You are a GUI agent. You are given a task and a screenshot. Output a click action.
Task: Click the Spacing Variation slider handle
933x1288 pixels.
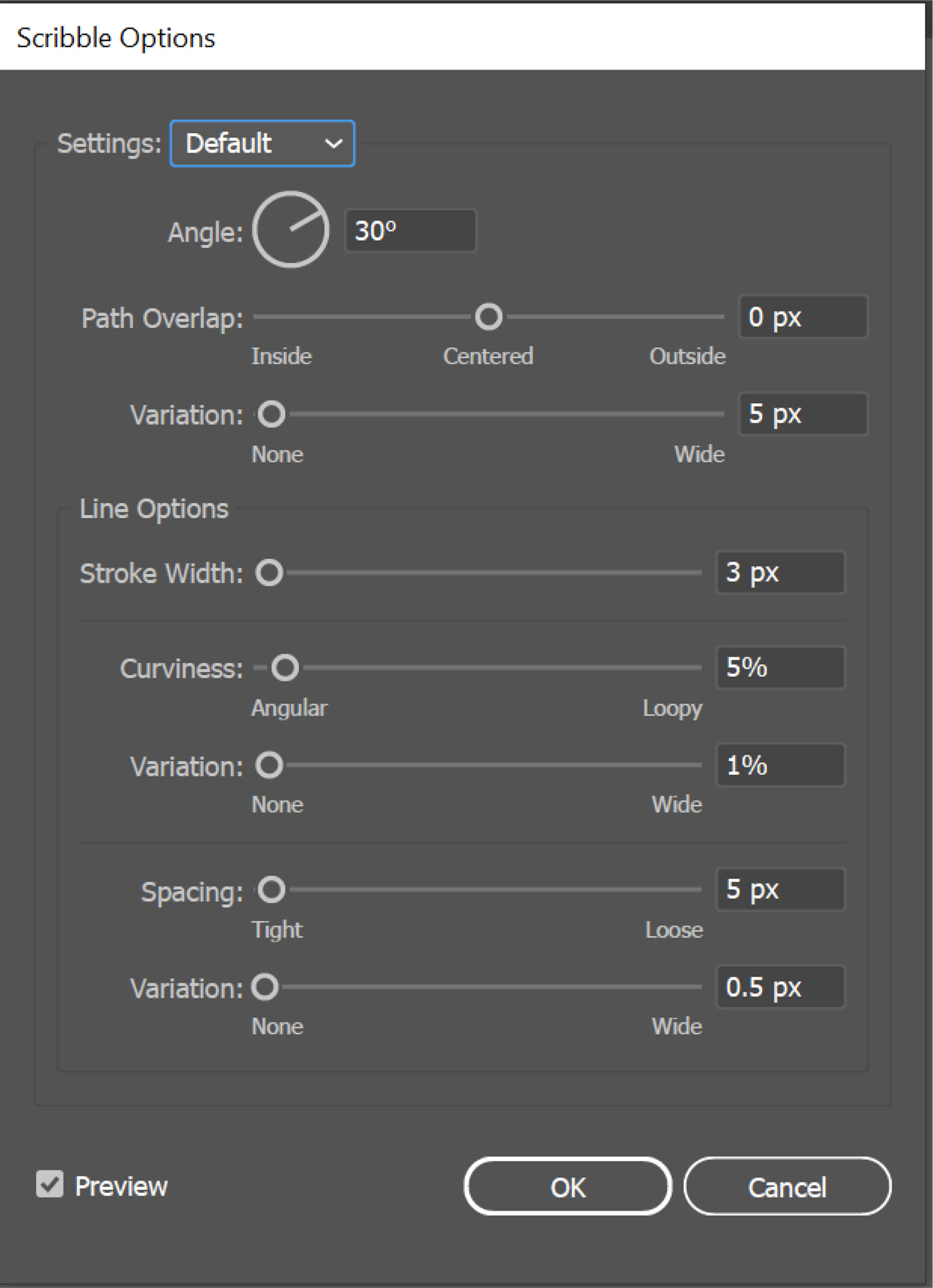[265, 987]
